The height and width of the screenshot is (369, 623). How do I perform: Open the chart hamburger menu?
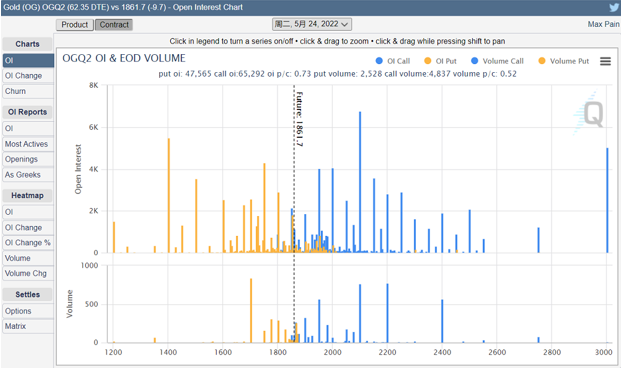[x=605, y=61]
